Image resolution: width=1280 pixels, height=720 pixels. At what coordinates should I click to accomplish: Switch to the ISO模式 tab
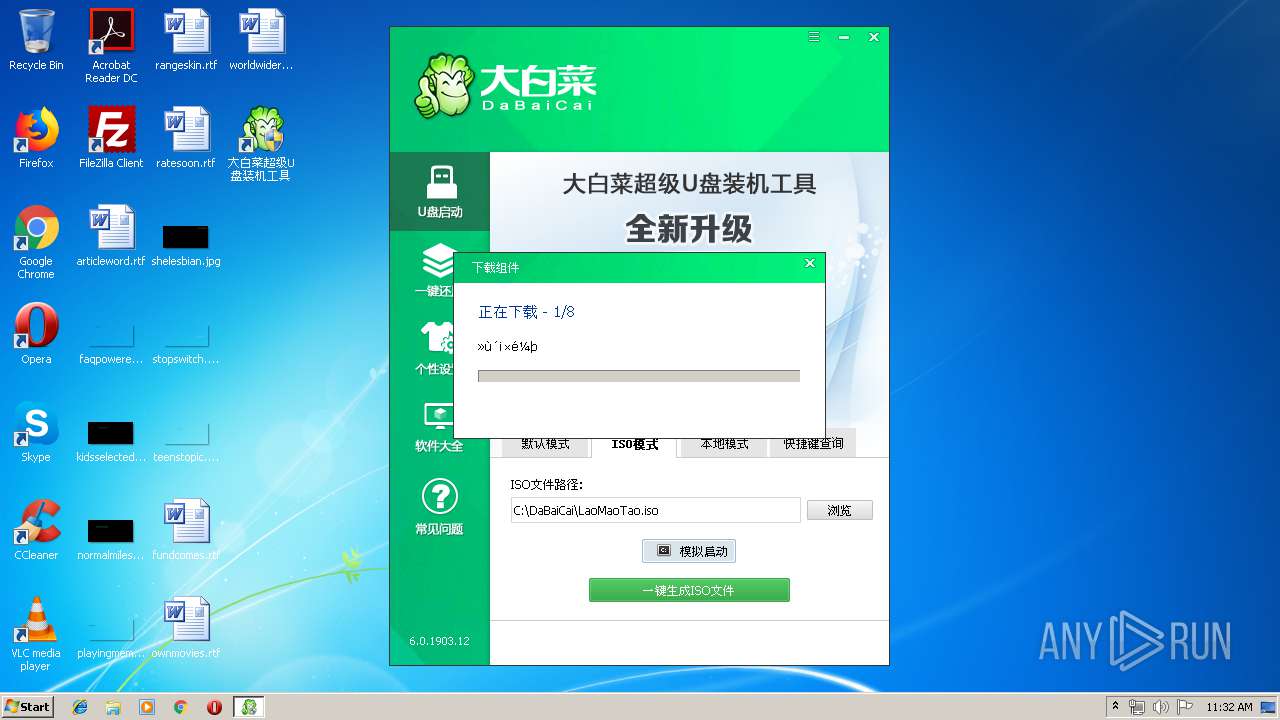point(635,444)
